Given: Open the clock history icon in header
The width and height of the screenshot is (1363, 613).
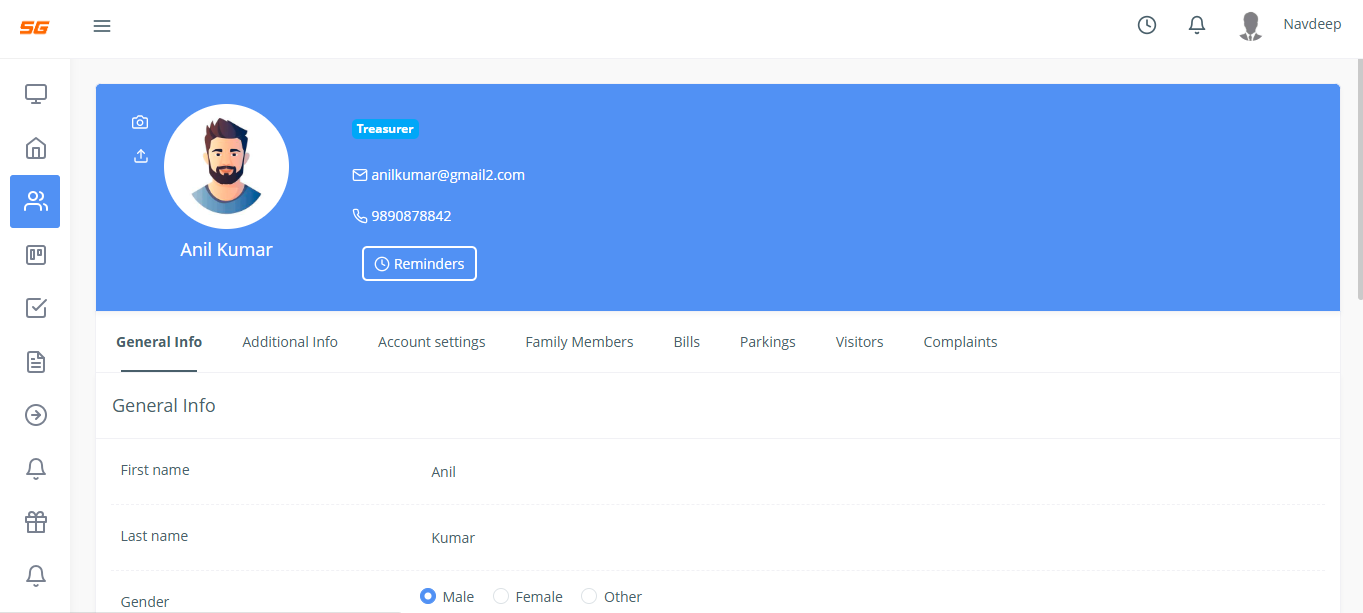Looking at the screenshot, I should tap(1147, 26).
